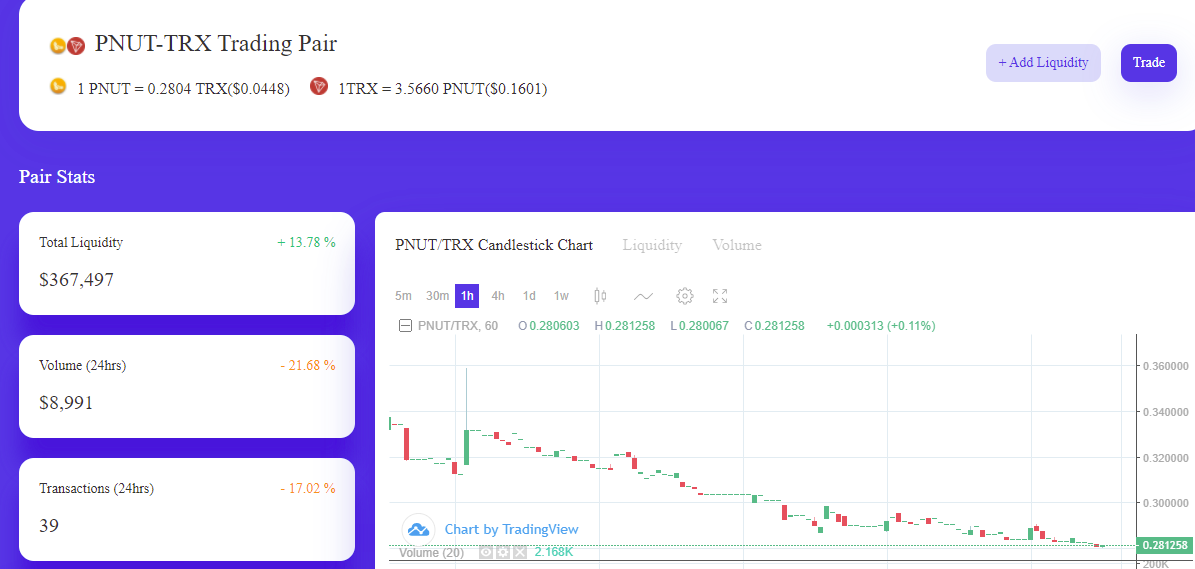Click the 2.168K volume value
Viewport: 1195px width, 569px height.
553,551
